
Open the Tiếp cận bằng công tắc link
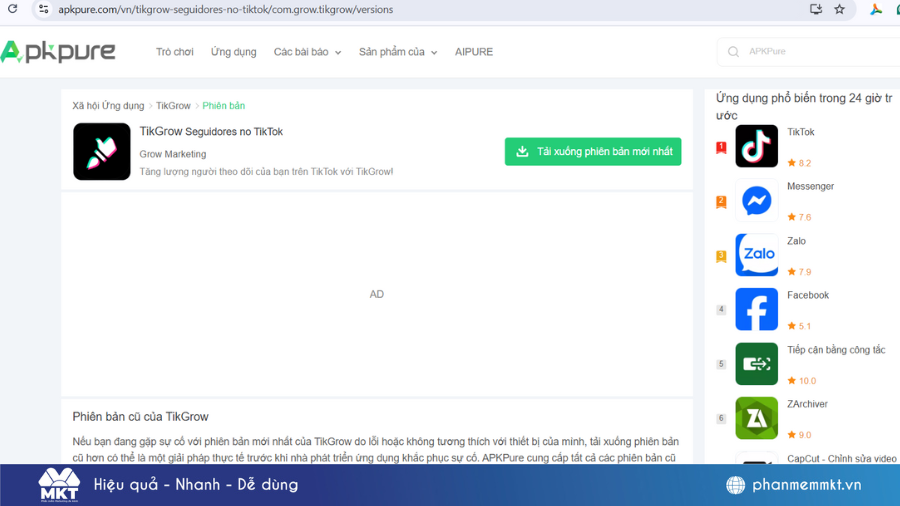point(836,350)
